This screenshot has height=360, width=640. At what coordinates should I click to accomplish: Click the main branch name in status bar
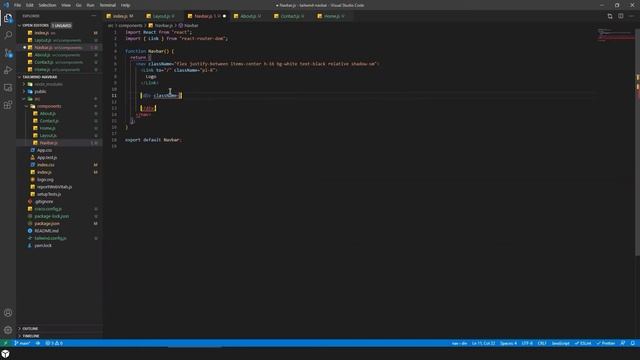[x=22, y=343]
